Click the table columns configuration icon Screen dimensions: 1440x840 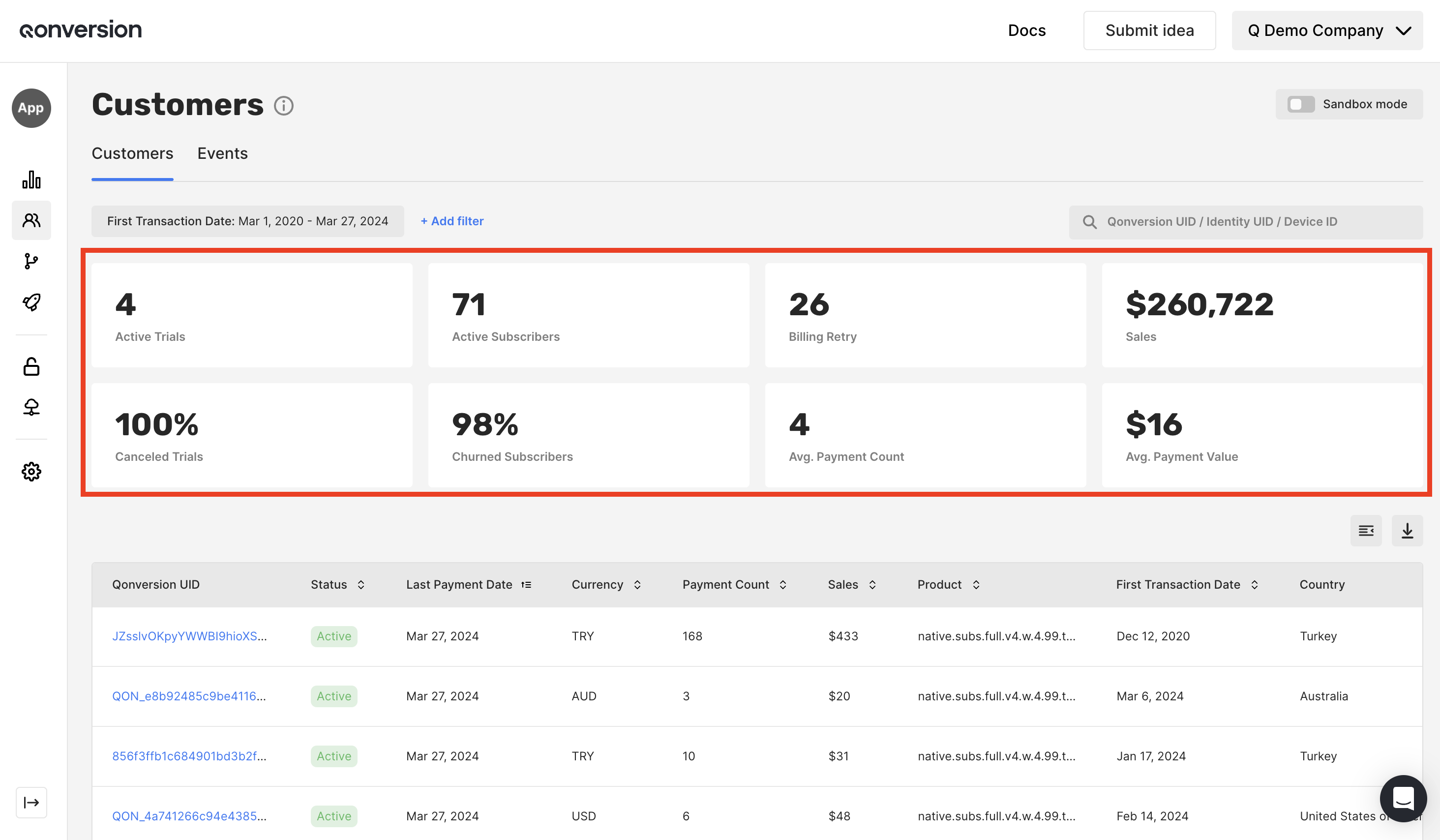[1366, 531]
